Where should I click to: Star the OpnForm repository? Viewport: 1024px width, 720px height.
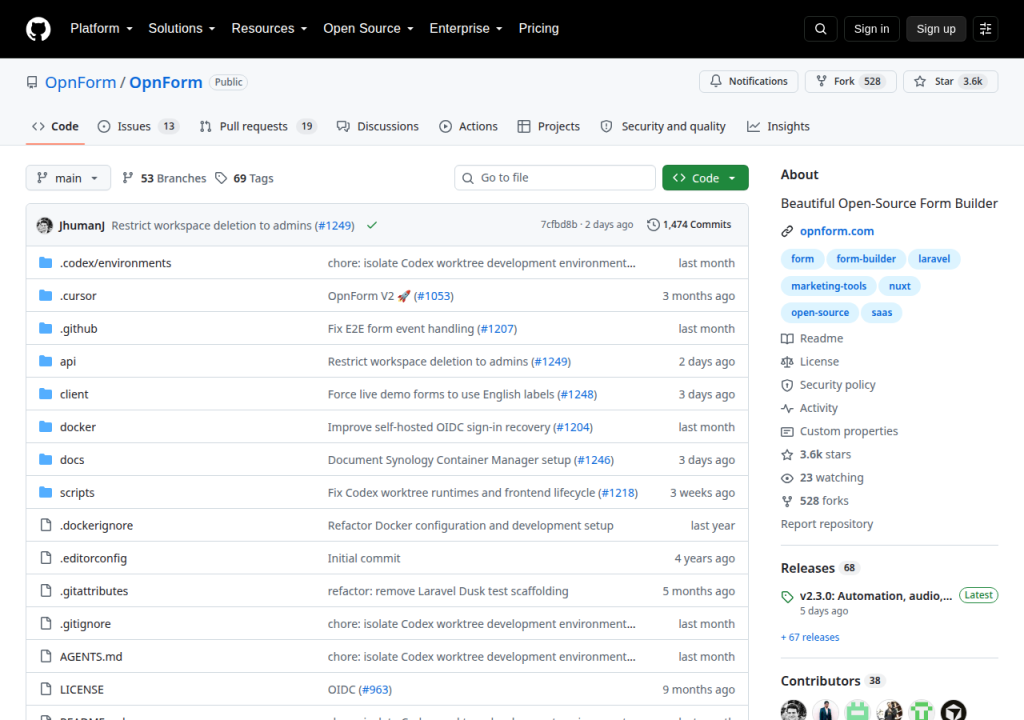tap(950, 81)
